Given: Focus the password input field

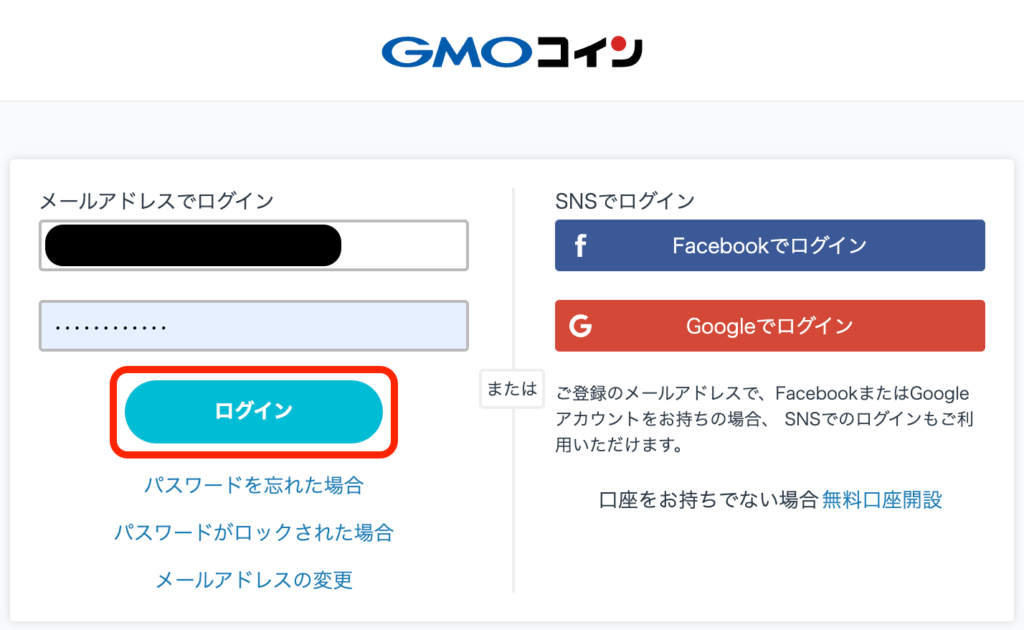Looking at the screenshot, I should click(x=254, y=326).
